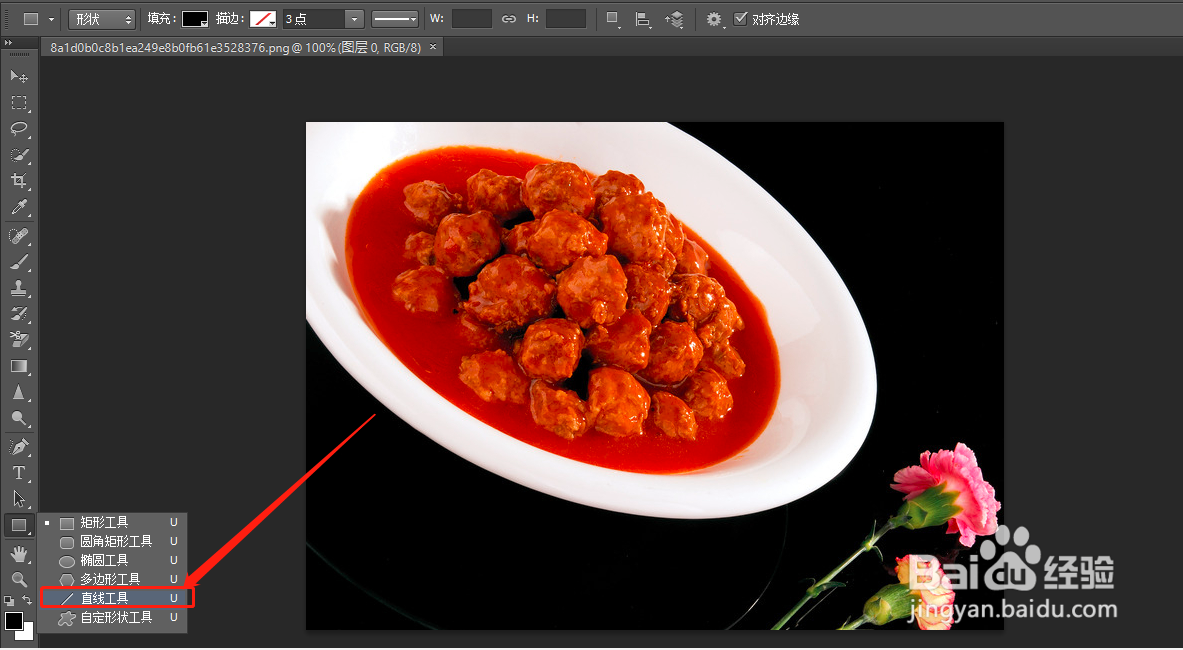Select the Eraser tool
Screen dimensions: 1183x650
click(x=19, y=340)
